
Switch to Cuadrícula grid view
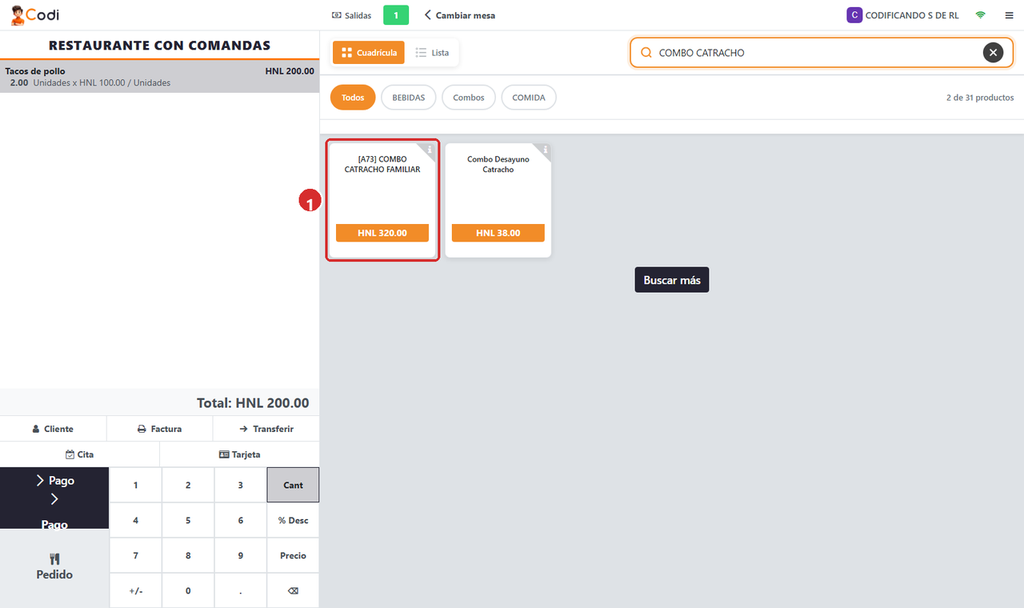click(x=369, y=52)
